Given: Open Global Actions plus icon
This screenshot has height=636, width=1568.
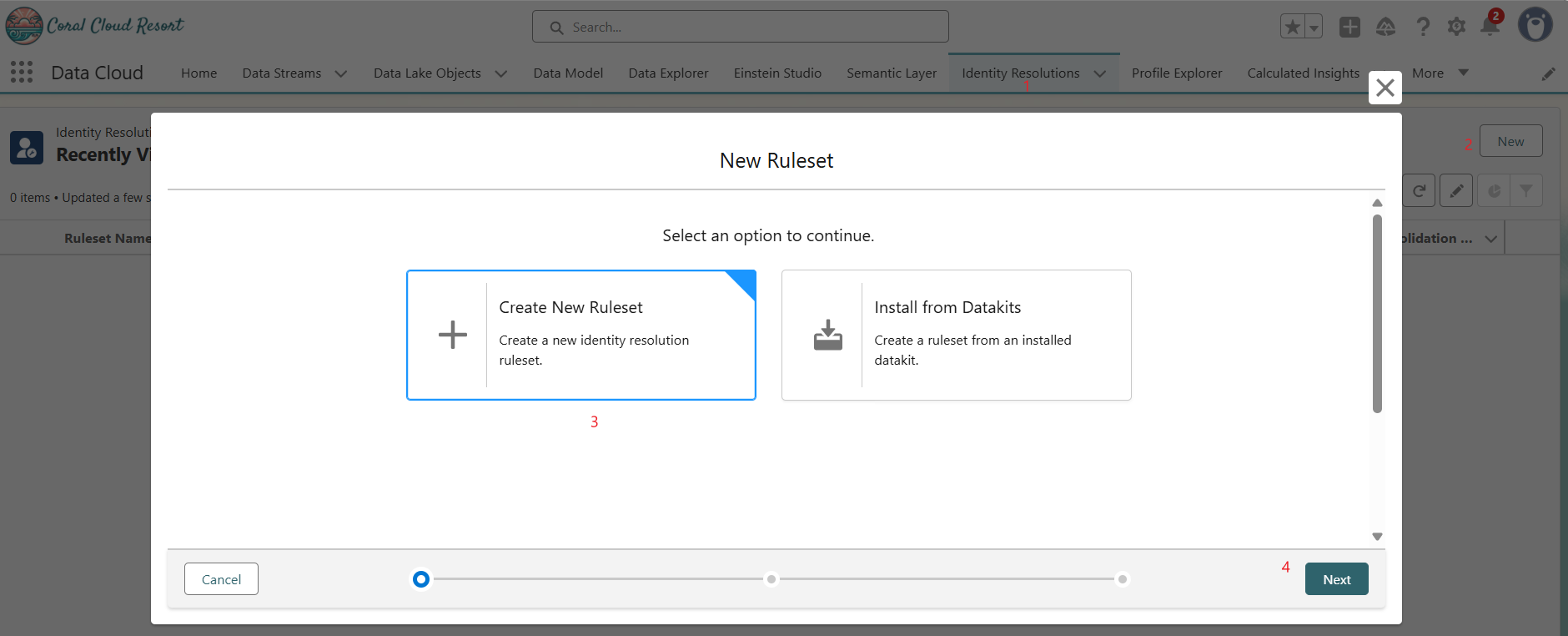Looking at the screenshot, I should 1349,27.
